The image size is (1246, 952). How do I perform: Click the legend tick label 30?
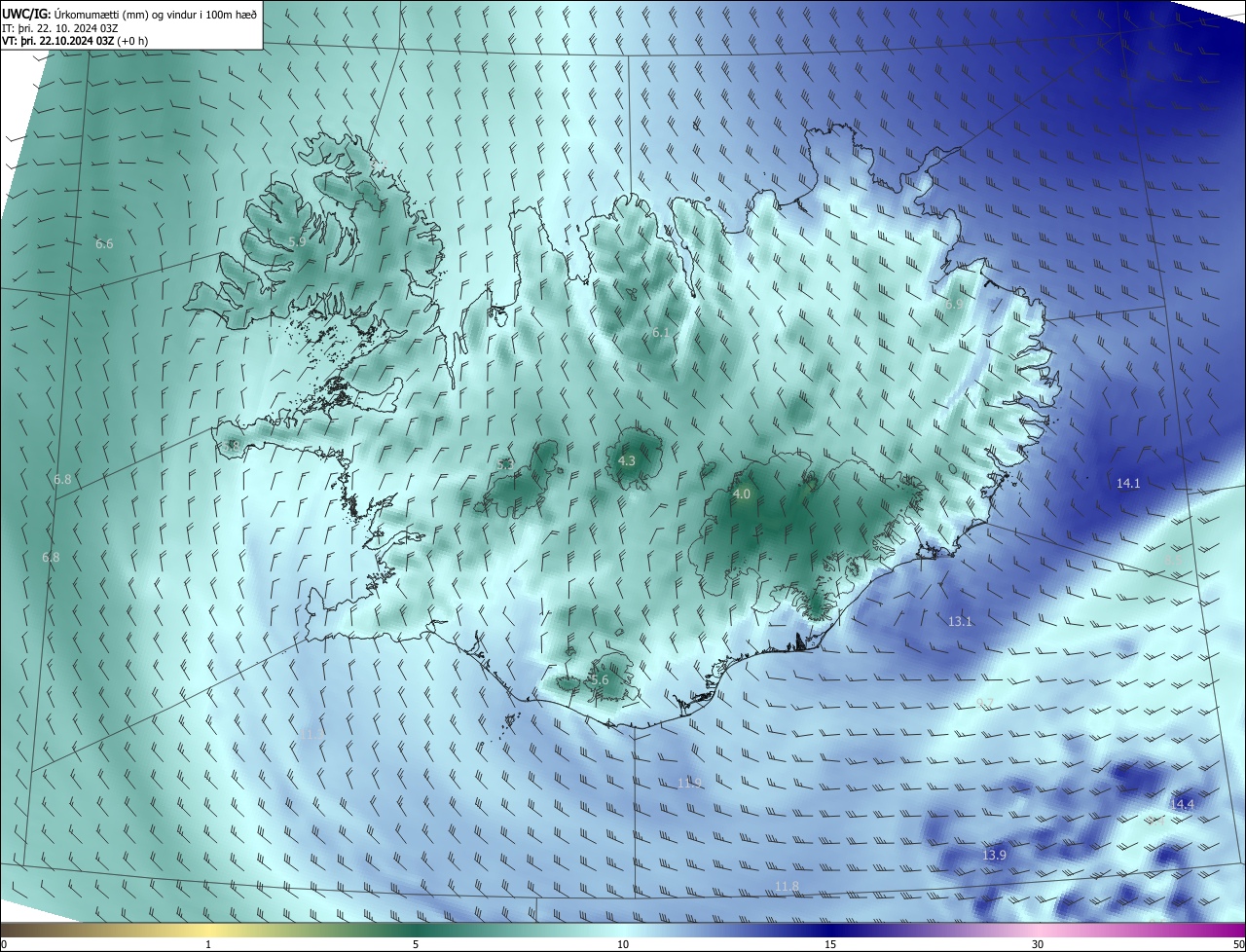tap(1038, 944)
